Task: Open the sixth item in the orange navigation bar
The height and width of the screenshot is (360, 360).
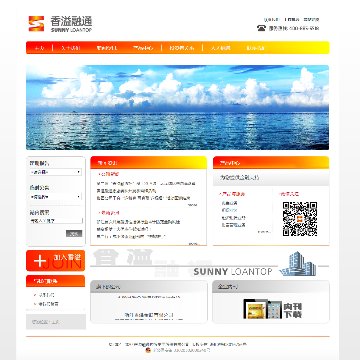Action: pos(220,48)
